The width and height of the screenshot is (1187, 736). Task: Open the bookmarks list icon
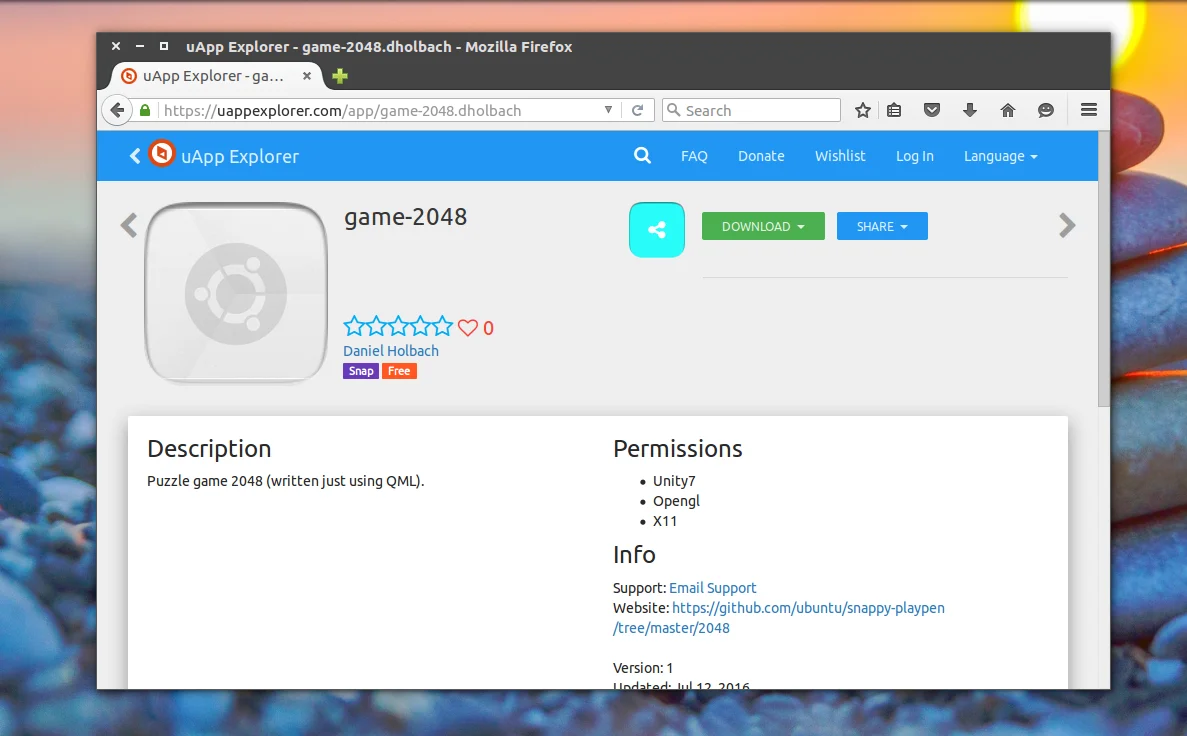tap(894, 111)
